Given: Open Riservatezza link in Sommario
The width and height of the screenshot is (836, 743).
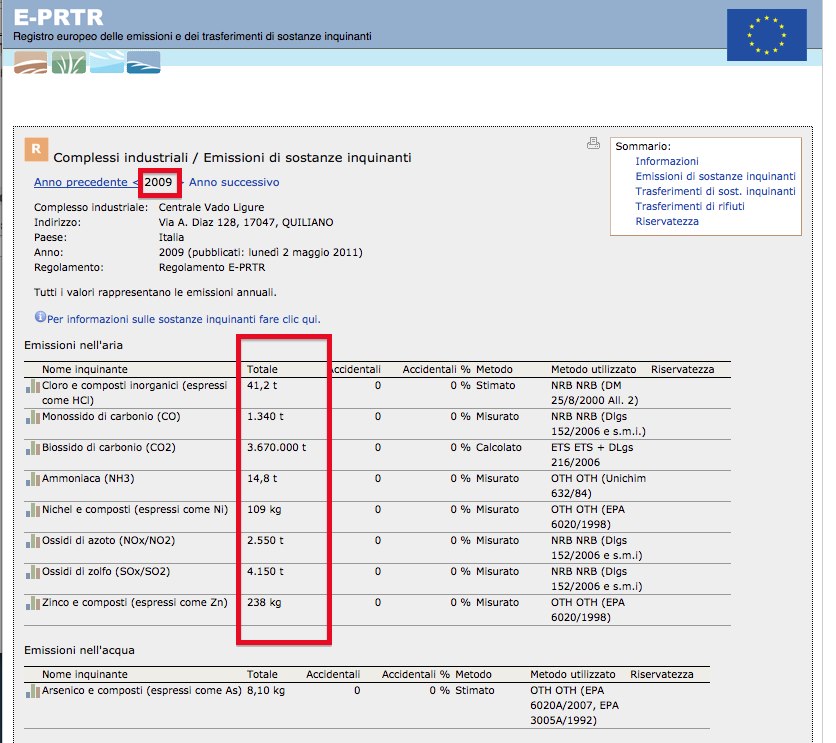Looking at the screenshot, I should [x=666, y=221].
